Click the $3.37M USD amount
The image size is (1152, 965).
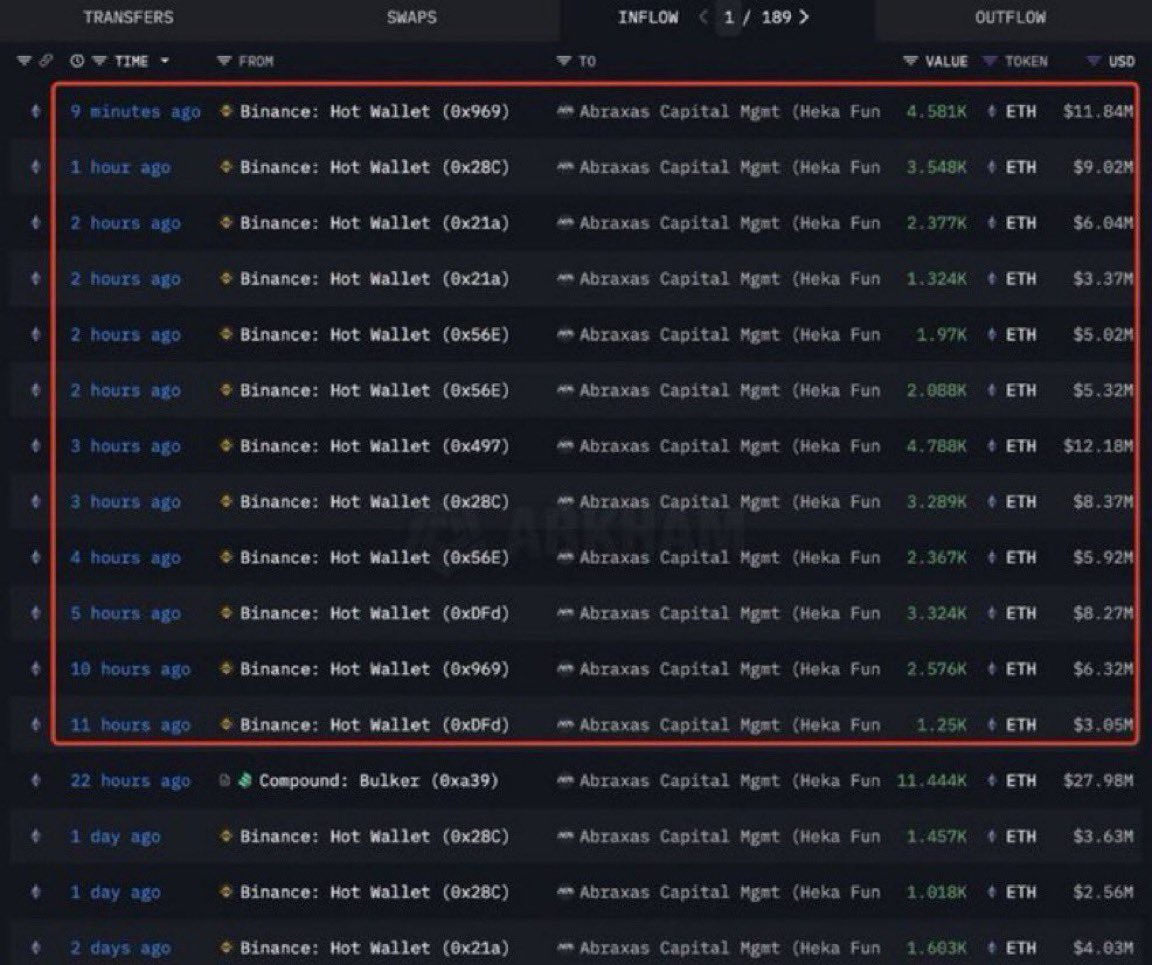[1103, 279]
